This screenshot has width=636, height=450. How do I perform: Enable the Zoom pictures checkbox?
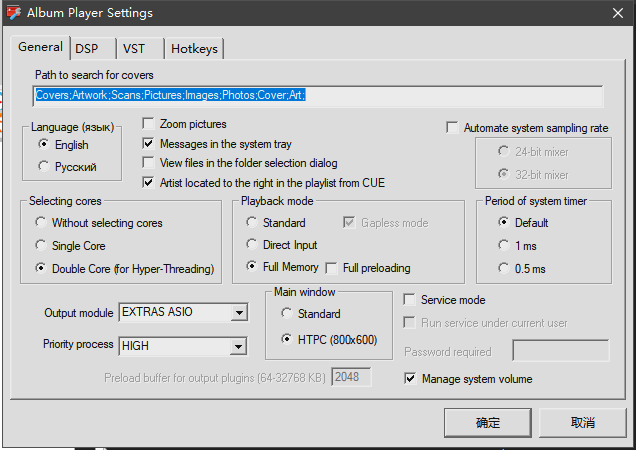[x=149, y=125]
